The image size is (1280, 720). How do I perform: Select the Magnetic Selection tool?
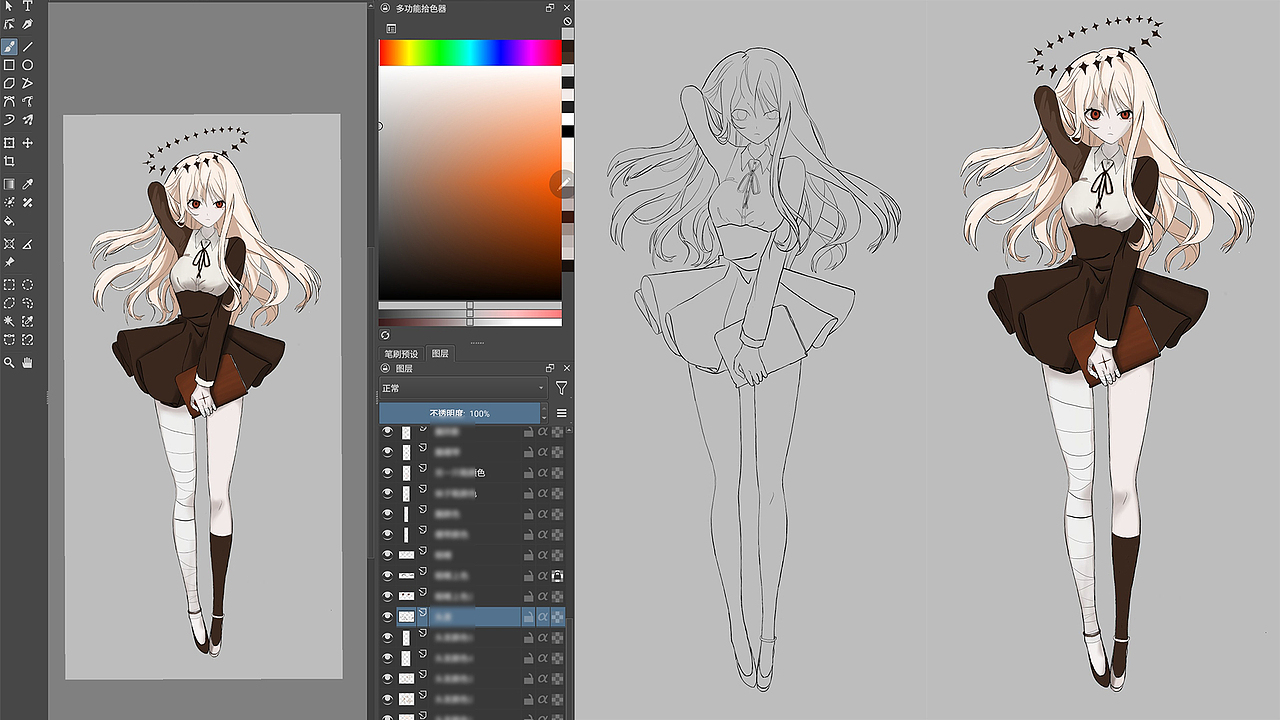pyautogui.click(x=28, y=340)
